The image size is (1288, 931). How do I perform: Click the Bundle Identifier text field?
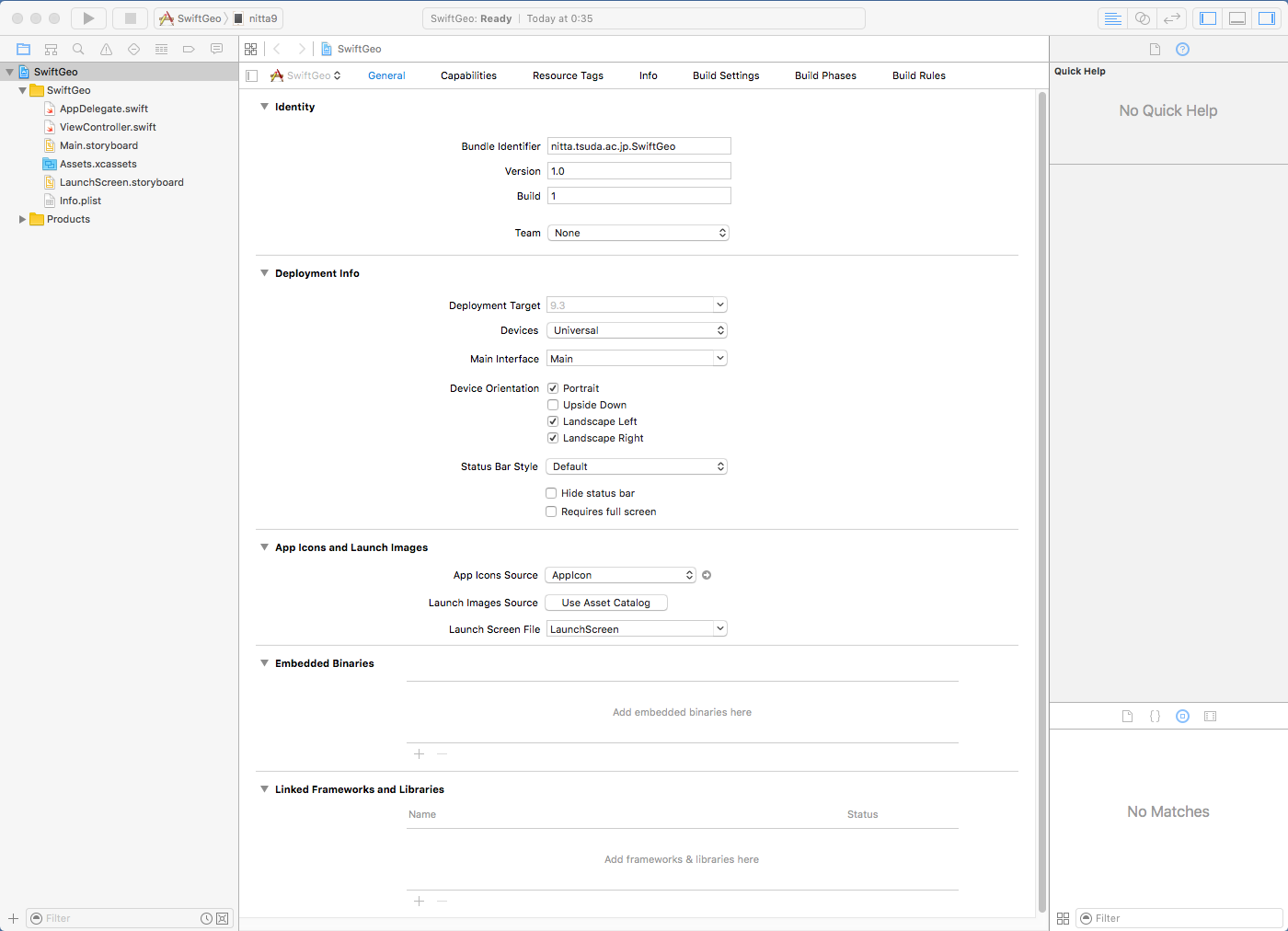click(x=638, y=146)
